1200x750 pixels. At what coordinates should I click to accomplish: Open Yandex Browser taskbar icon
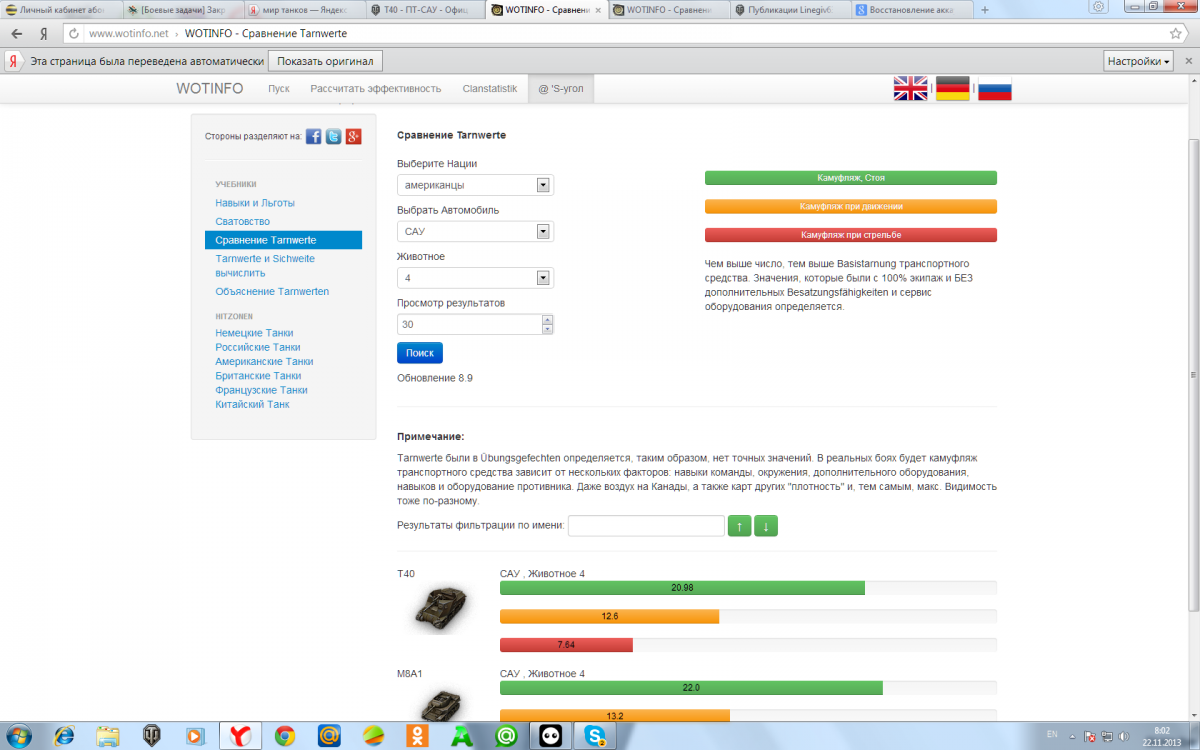241,736
